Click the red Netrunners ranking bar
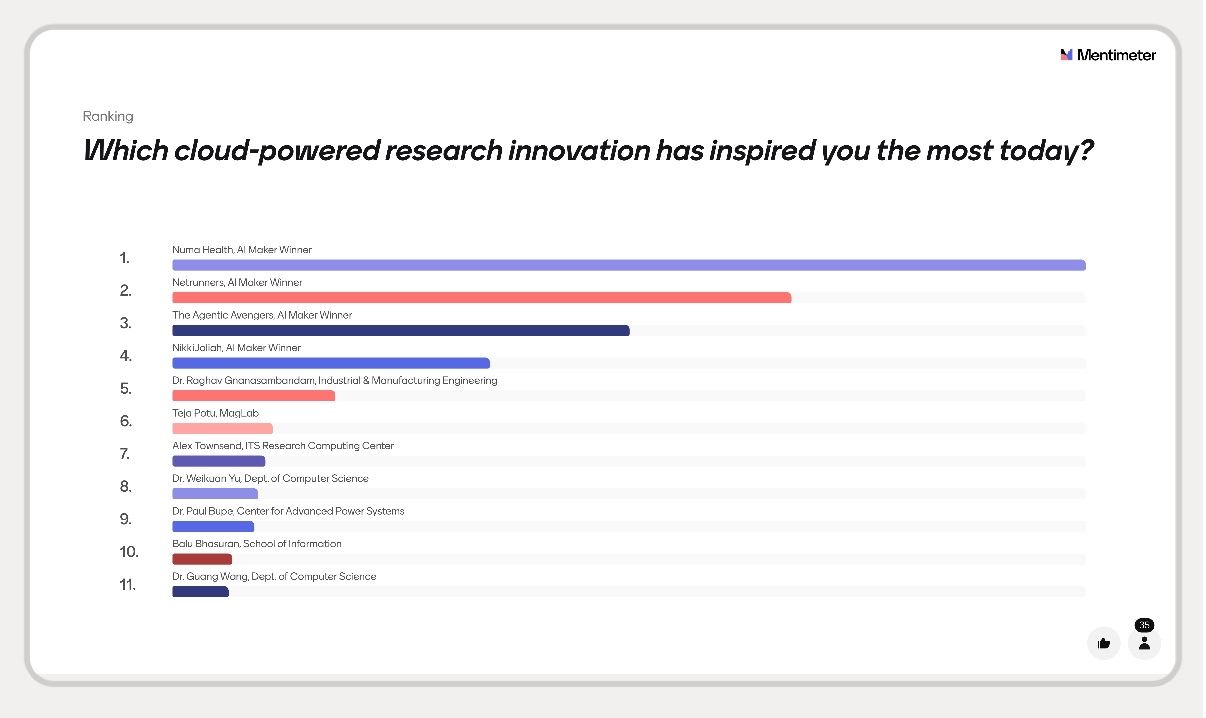 click(x=481, y=297)
